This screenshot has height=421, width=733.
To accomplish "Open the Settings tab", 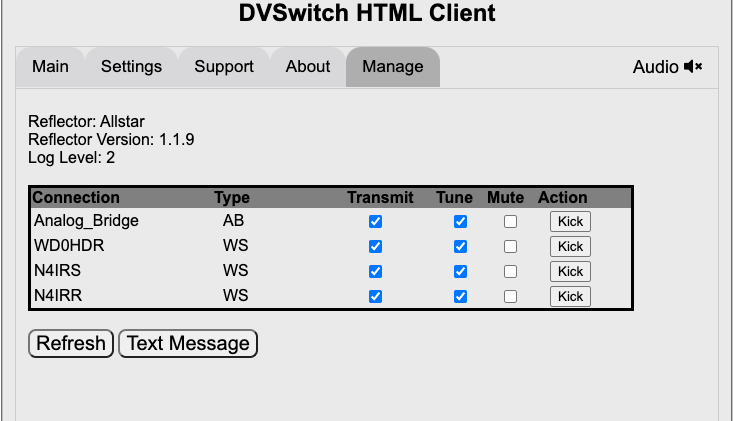I will click(x=131, y=67).
